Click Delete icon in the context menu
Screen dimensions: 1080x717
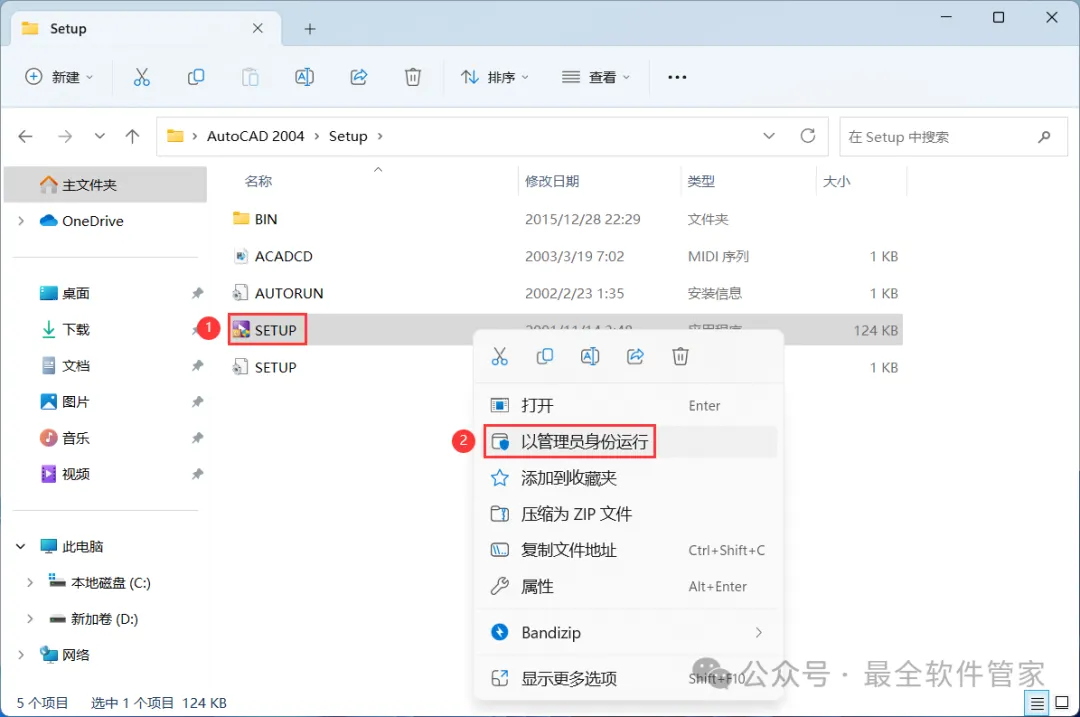(681, 356)
